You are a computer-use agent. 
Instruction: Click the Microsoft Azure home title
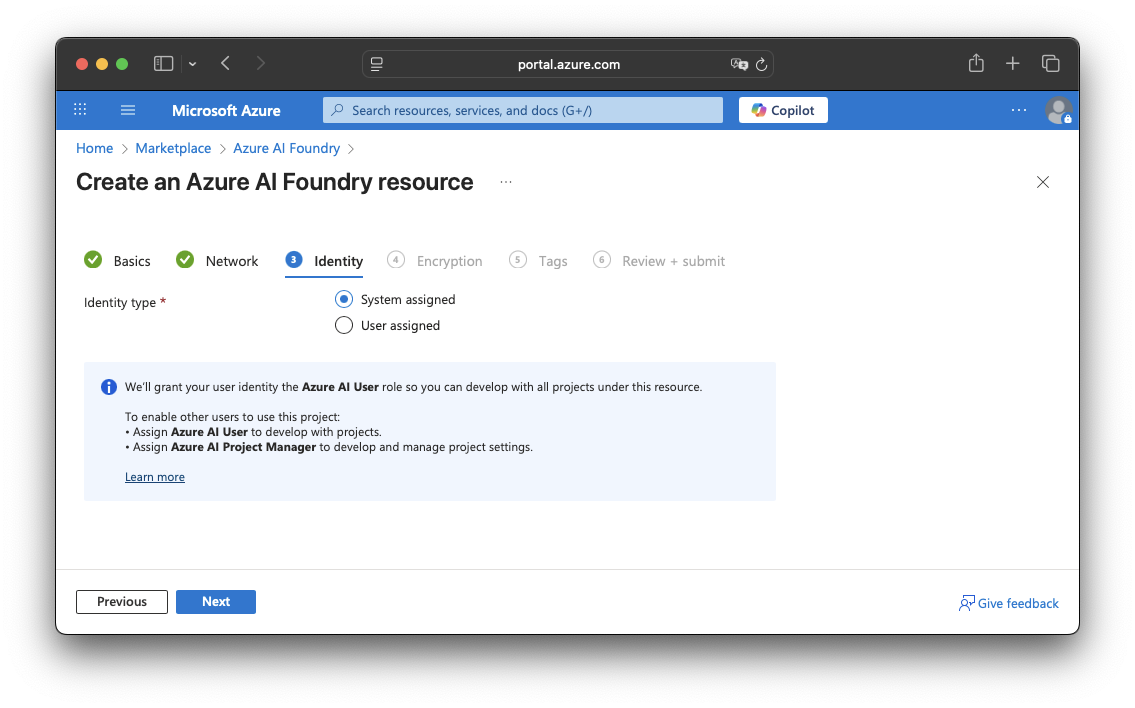[x=226, y=111]
